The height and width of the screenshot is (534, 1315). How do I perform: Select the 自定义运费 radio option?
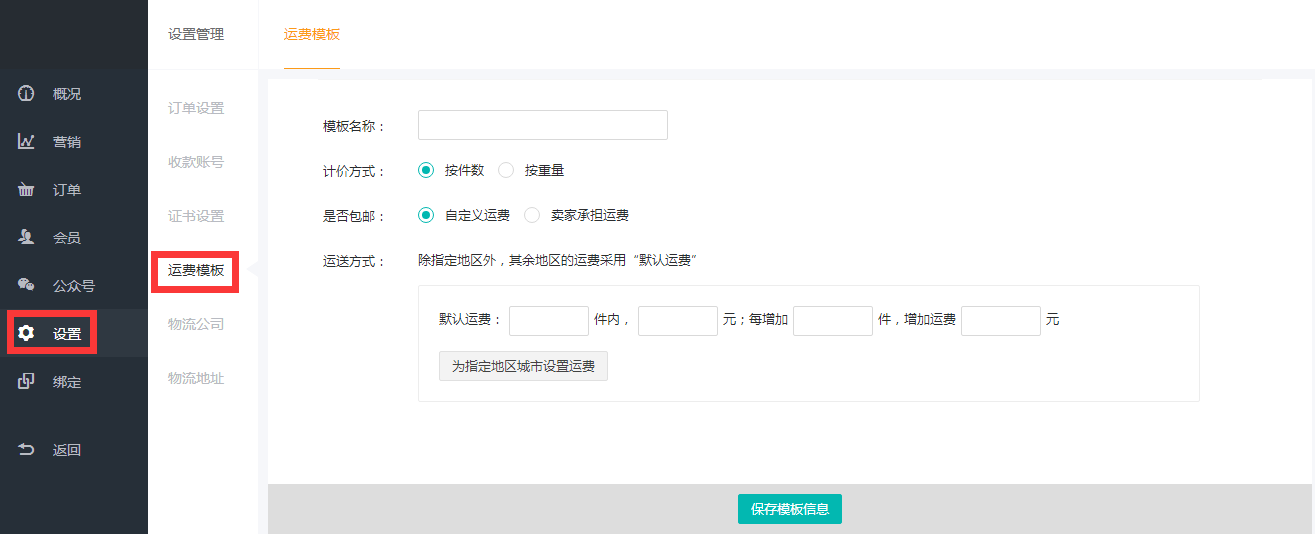426,215
